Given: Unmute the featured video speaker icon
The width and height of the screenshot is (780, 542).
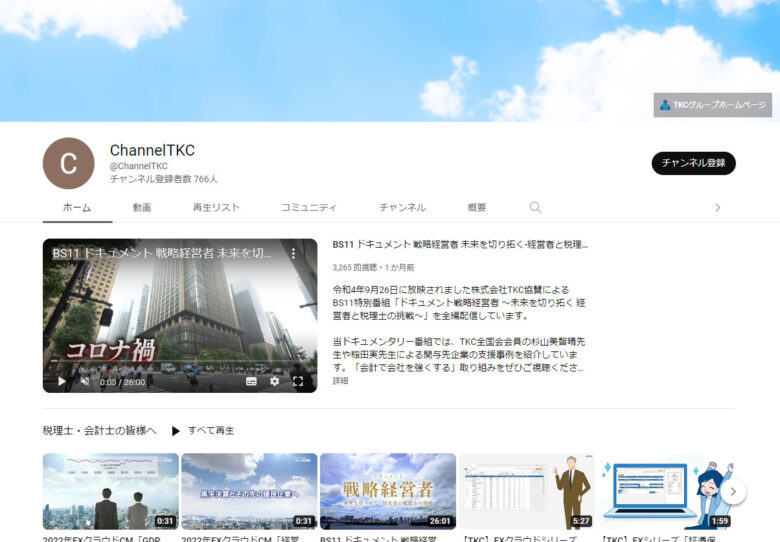Looking at the screenshot, I should (85, 381).
